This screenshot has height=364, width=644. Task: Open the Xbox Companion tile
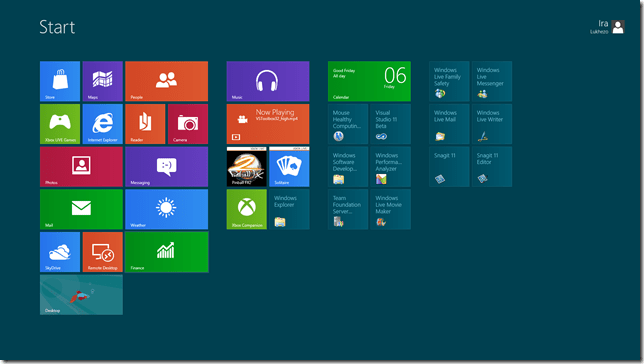point(246,209)
